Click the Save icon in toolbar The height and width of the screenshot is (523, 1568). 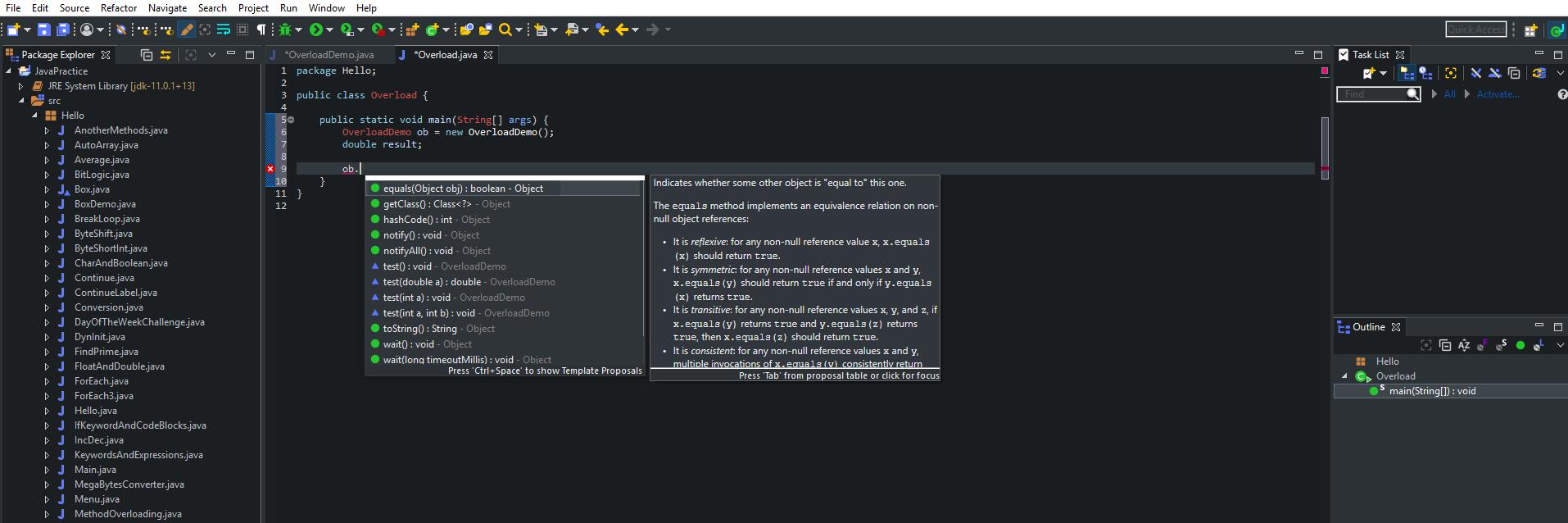pos(43,30)
